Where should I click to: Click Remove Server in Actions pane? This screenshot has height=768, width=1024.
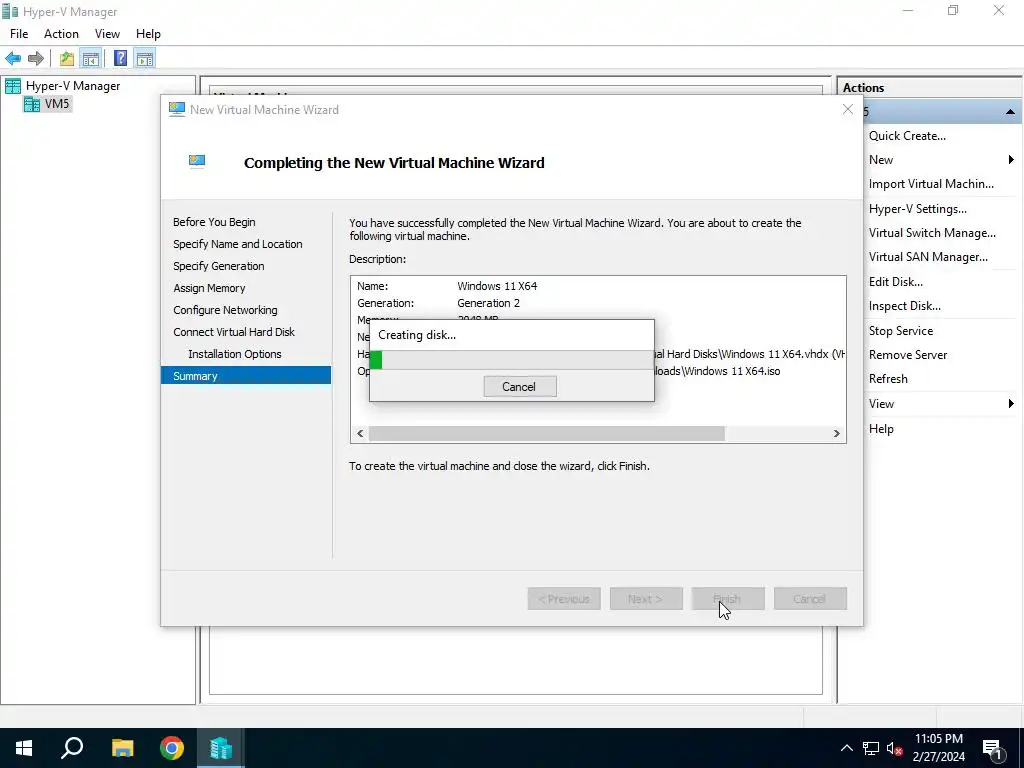pyautogui.click(x=908, y=355)
